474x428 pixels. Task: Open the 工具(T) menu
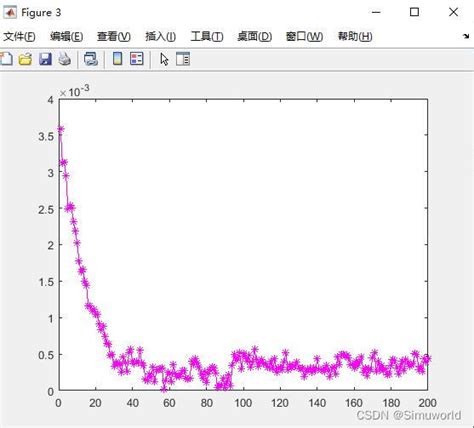207,36
